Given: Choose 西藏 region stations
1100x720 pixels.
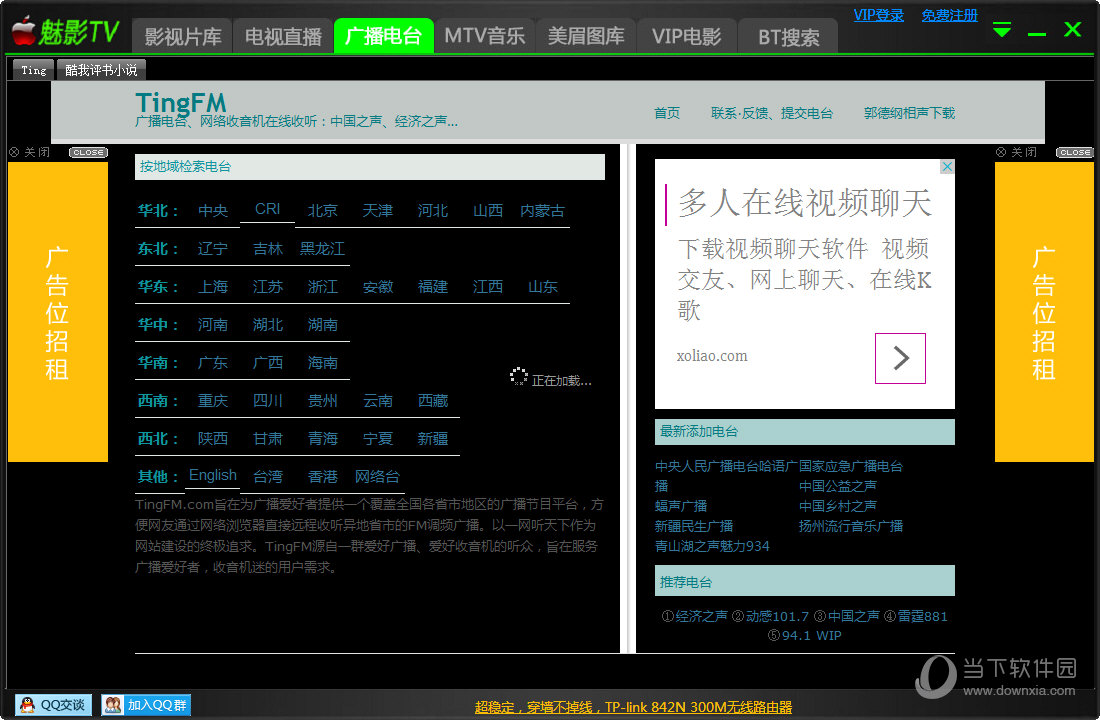Looking at the screenshot, I should click(433, 400).
